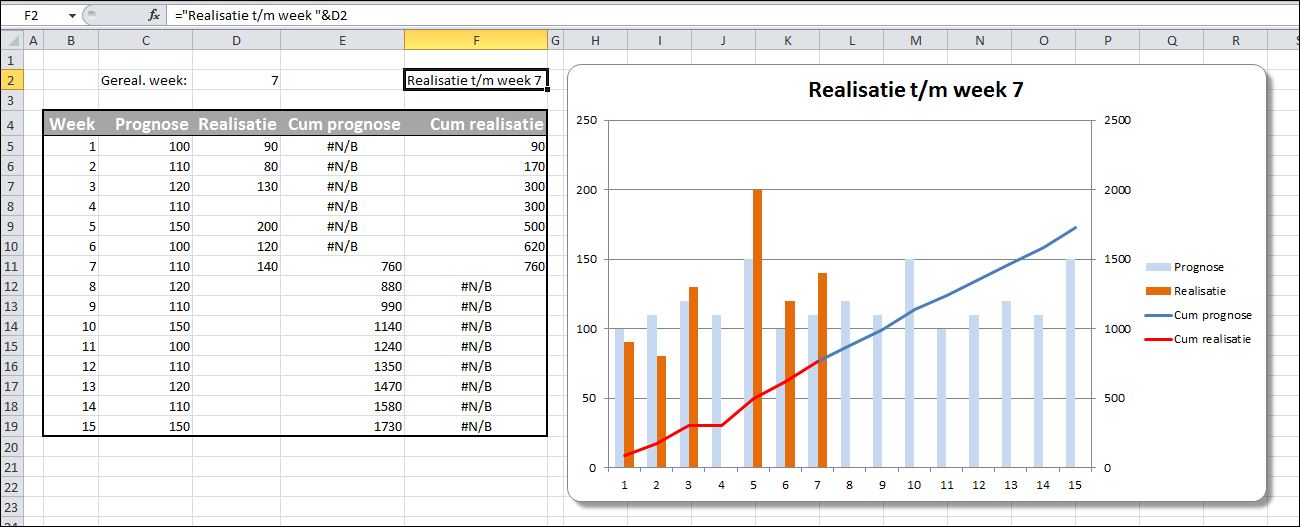The width and height of the screenshot is (1300, 527).
Task: Select column D header
Action: point(236,40)
